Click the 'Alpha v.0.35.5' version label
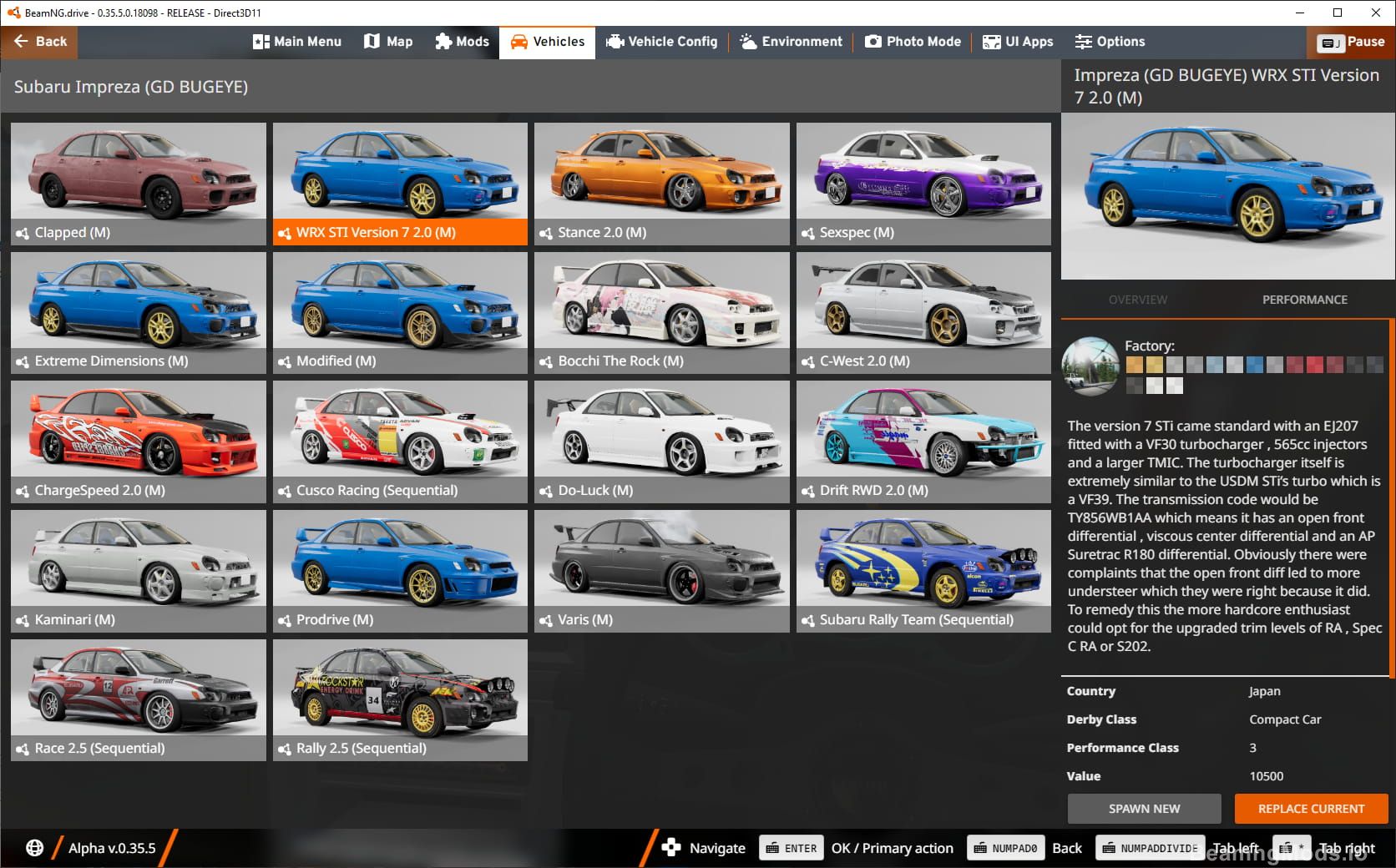 [x=112, y=848]
